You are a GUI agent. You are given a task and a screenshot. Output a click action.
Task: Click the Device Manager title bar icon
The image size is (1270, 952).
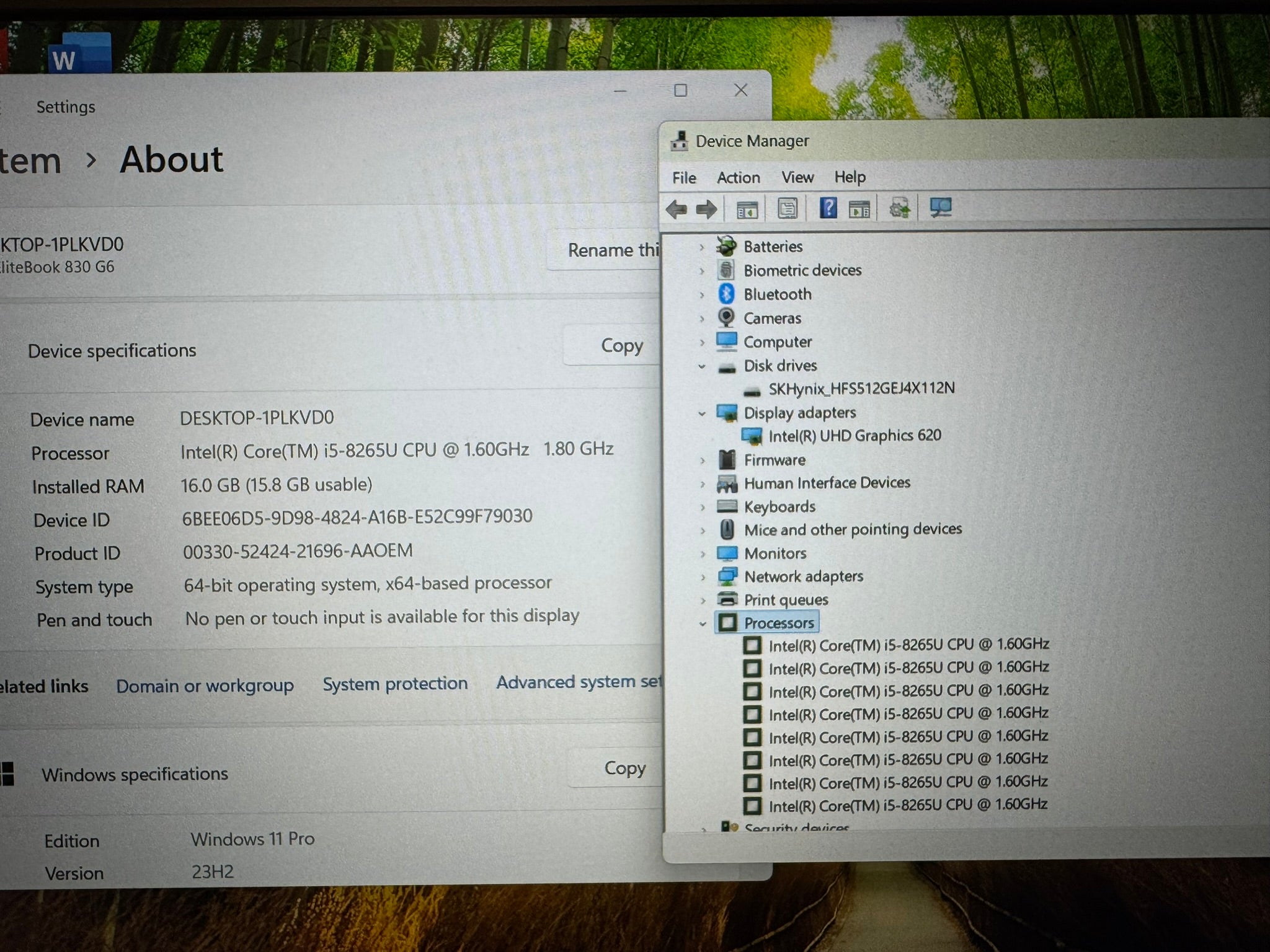point(679,141)
